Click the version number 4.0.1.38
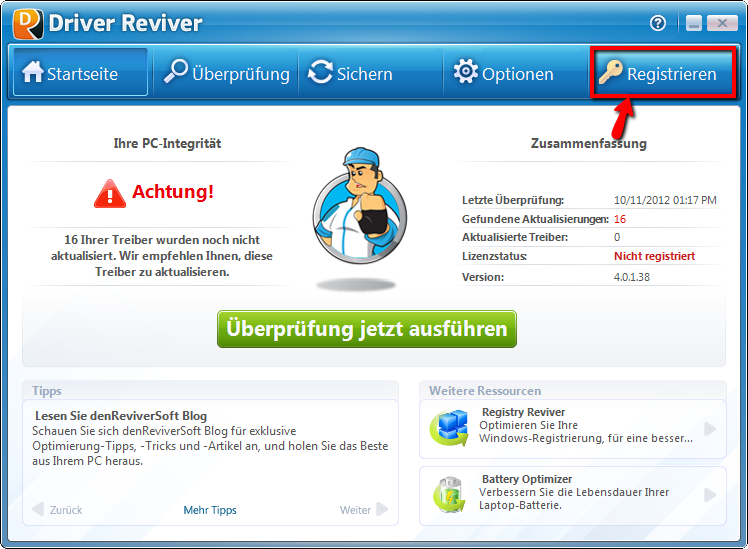Screen dimensions: 748x549 click(x=632, y=277)
